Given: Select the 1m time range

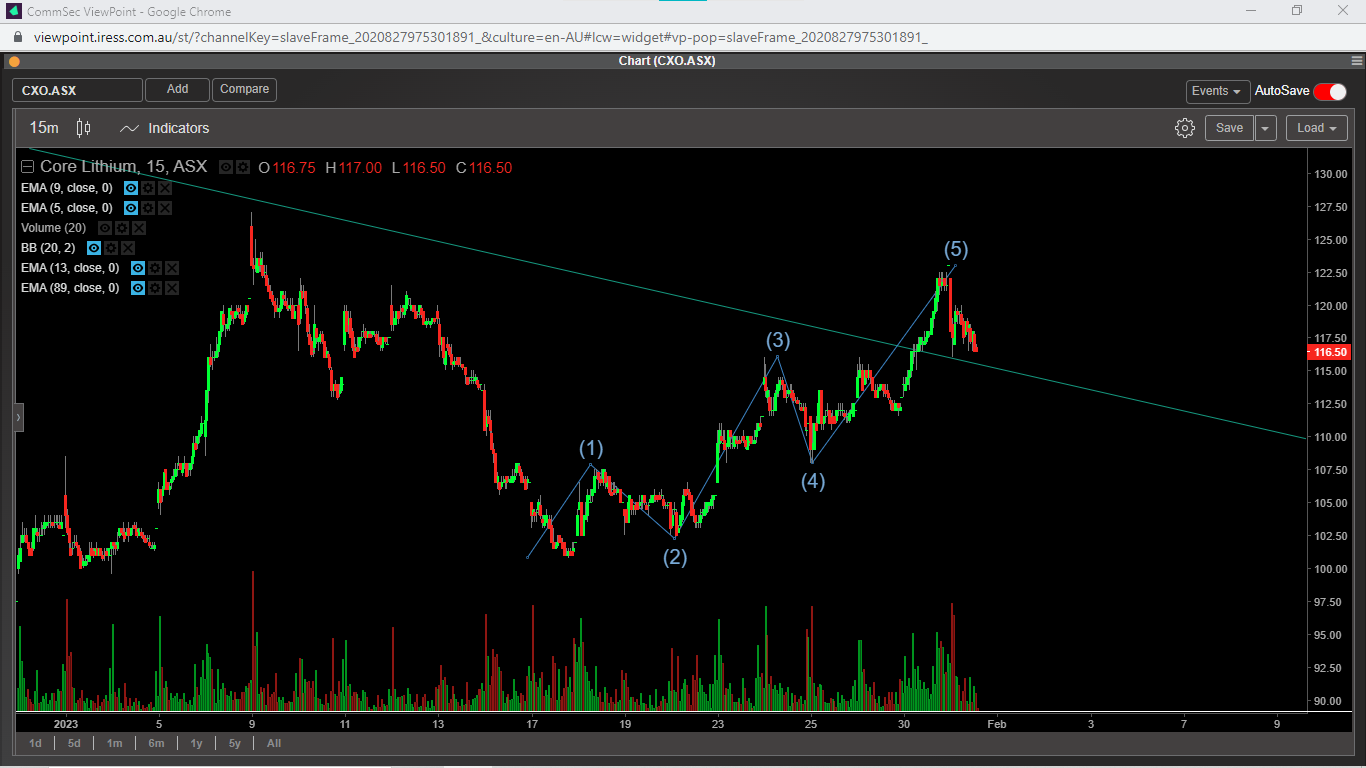Looking at the screenshot, I should (x=115, y=743).
